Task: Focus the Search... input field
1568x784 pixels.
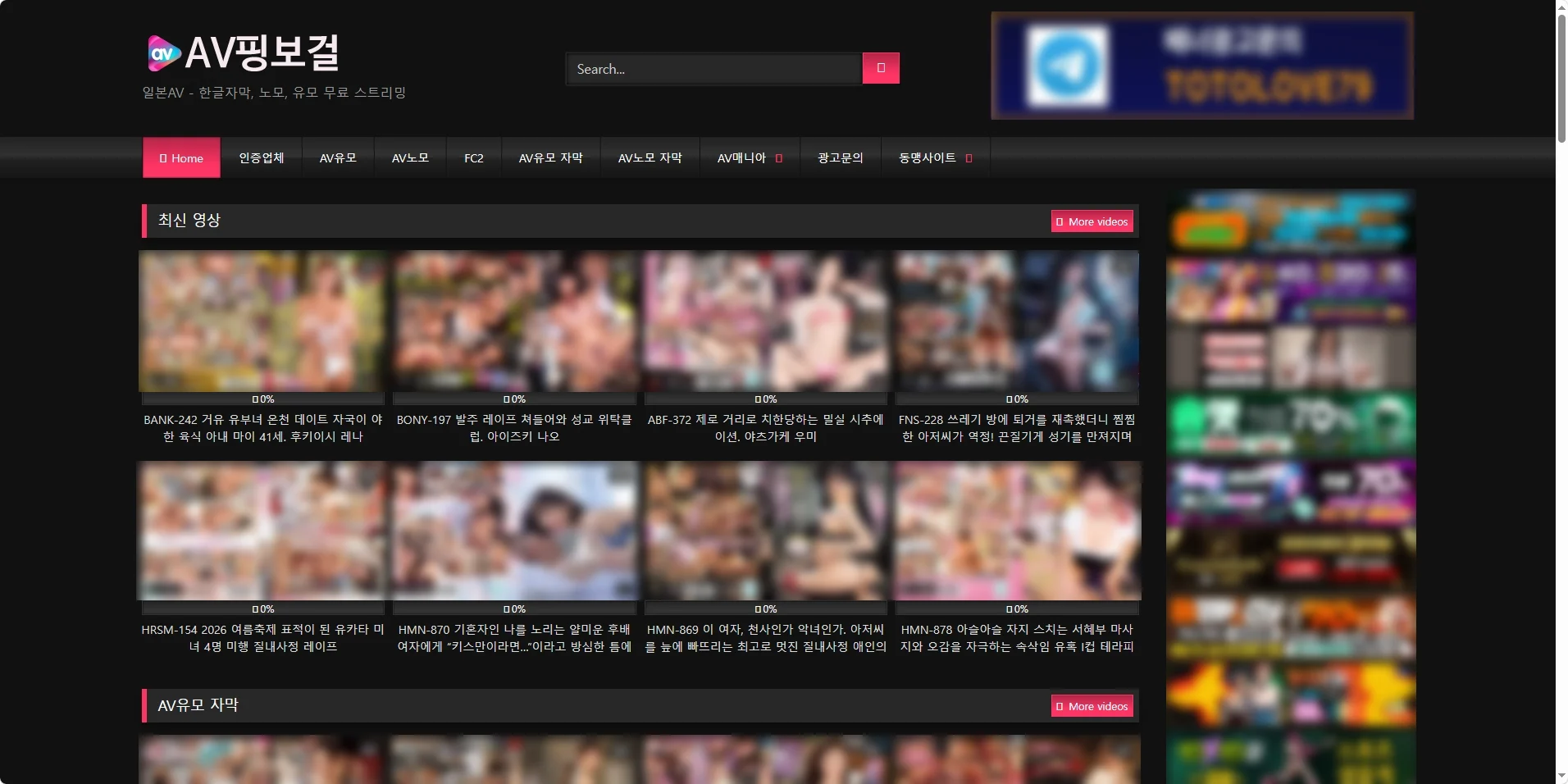Action: pyautogui.click(x=714, y=69)
